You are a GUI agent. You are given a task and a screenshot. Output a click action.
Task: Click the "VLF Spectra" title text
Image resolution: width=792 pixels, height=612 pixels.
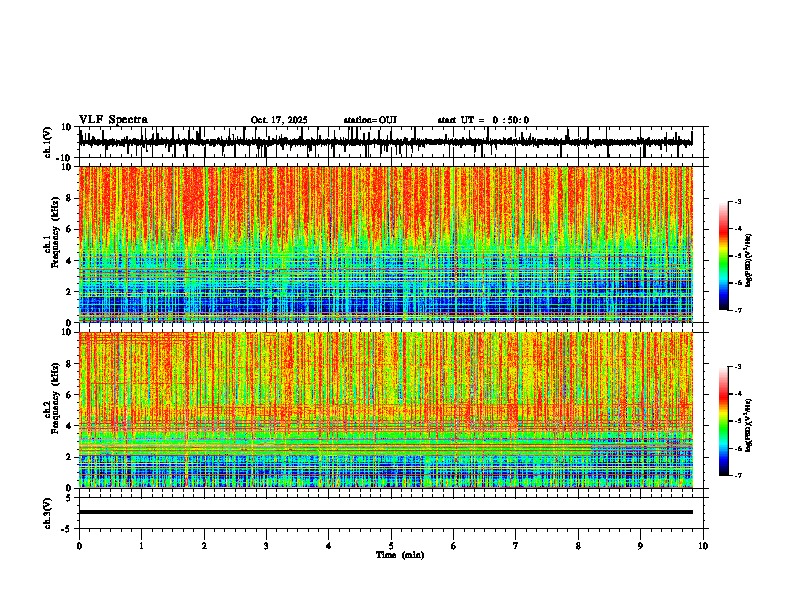113,120
